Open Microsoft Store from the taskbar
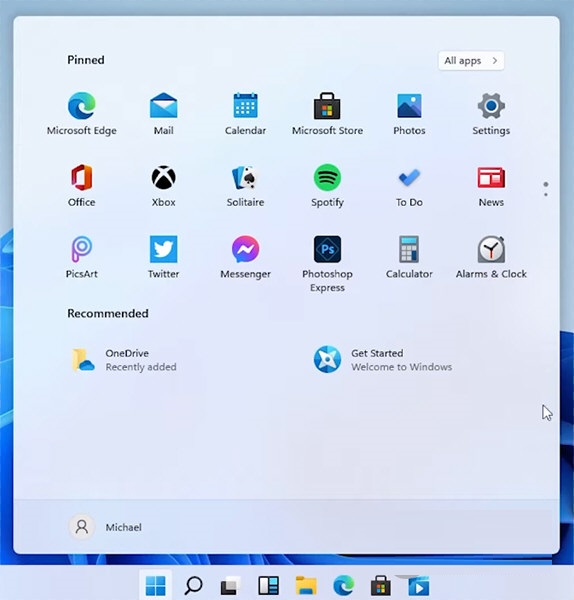The height and width of the screenshot is (600, 574). tap(381, 585)
